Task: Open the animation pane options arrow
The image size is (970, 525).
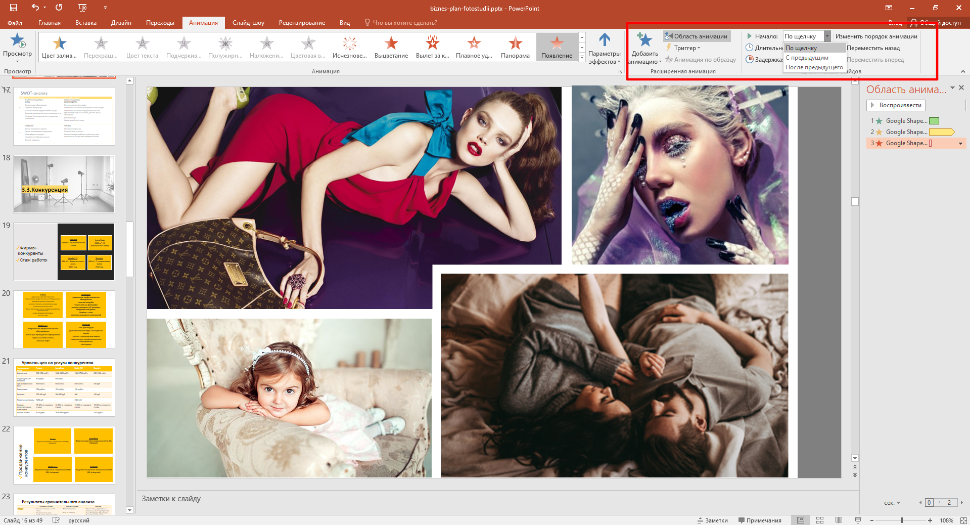Action: tap(952, 88)
